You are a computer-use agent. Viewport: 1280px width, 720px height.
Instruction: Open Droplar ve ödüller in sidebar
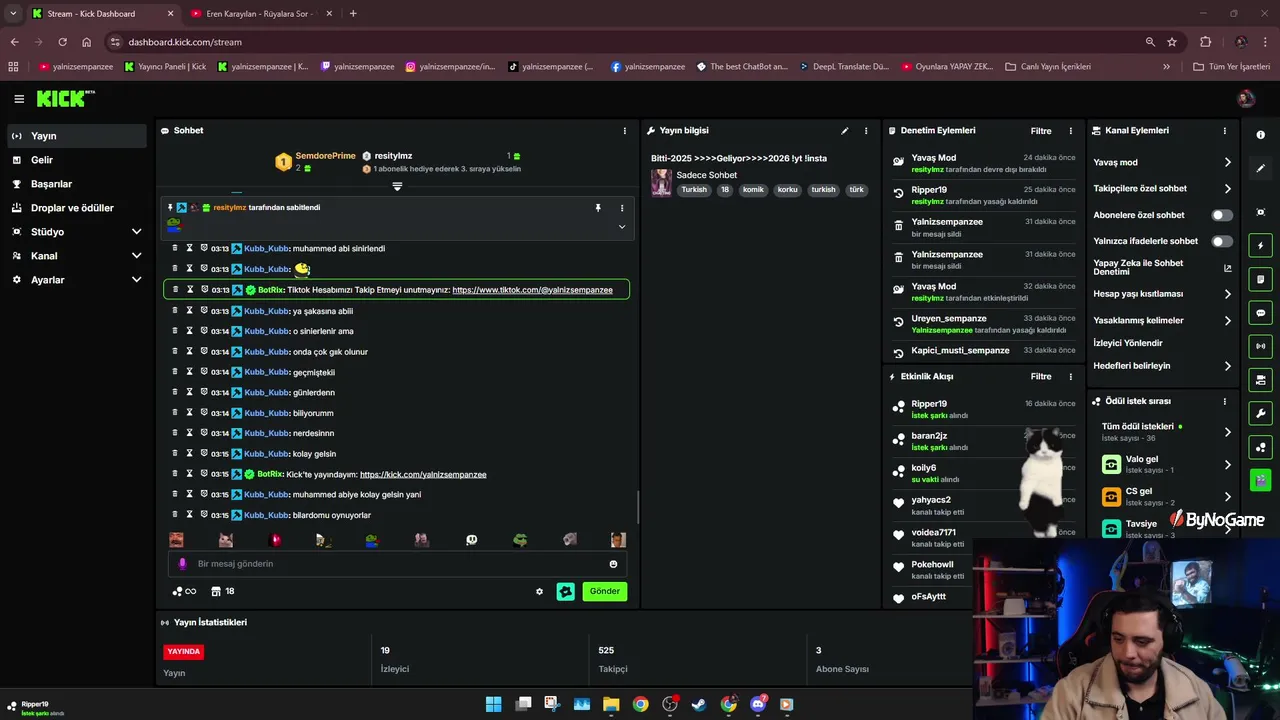coord(75,208)
